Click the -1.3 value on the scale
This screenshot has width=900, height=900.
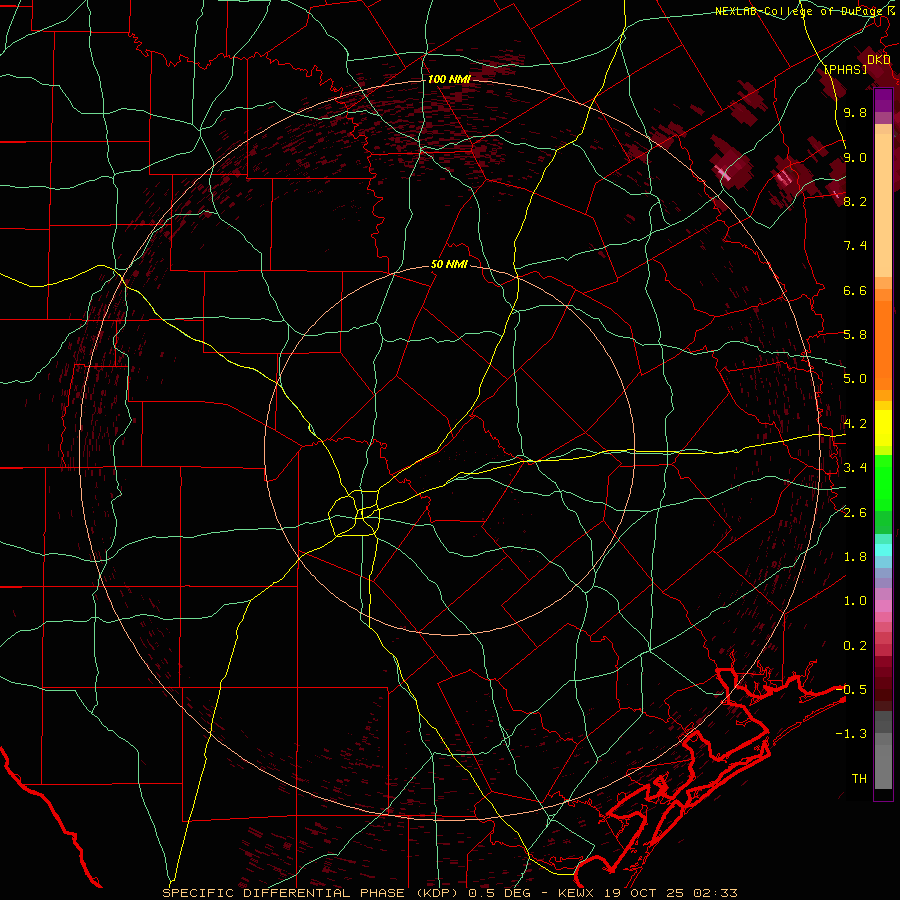[x=852, y=734]
